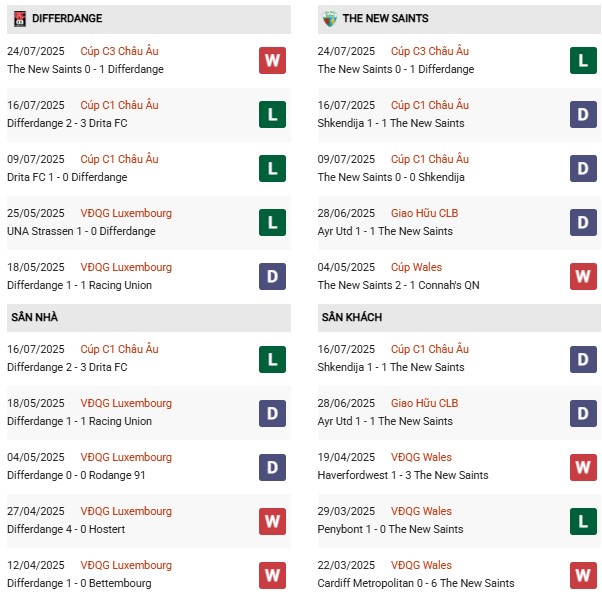Click the DIFFERDANGE team name header
The height and width of the screenshot is (595, 602).
tap(67, 18)
